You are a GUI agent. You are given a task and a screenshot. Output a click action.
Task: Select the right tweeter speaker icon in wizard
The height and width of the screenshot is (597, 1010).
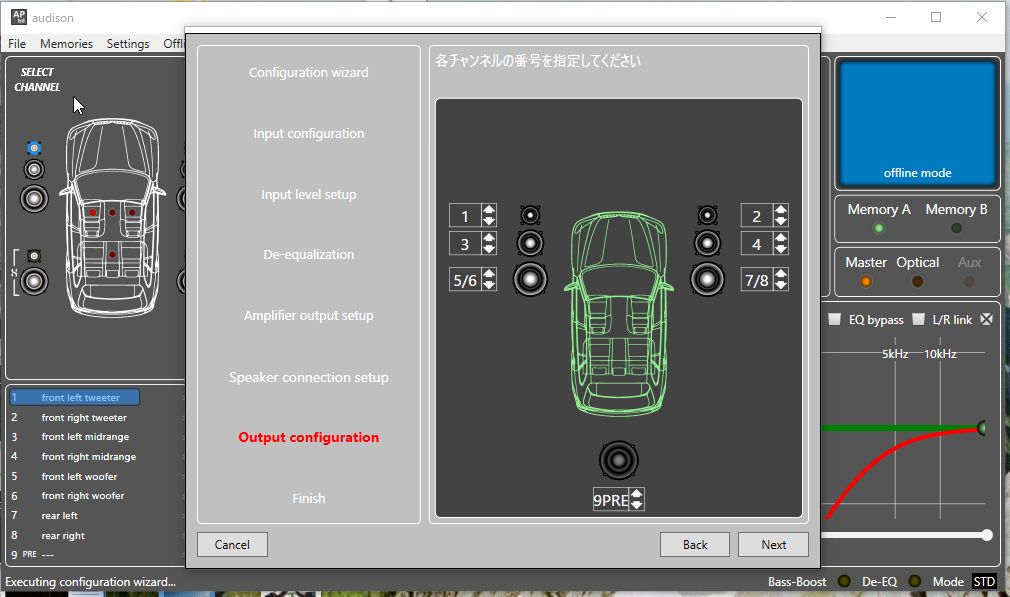click(x=707, y=215)
